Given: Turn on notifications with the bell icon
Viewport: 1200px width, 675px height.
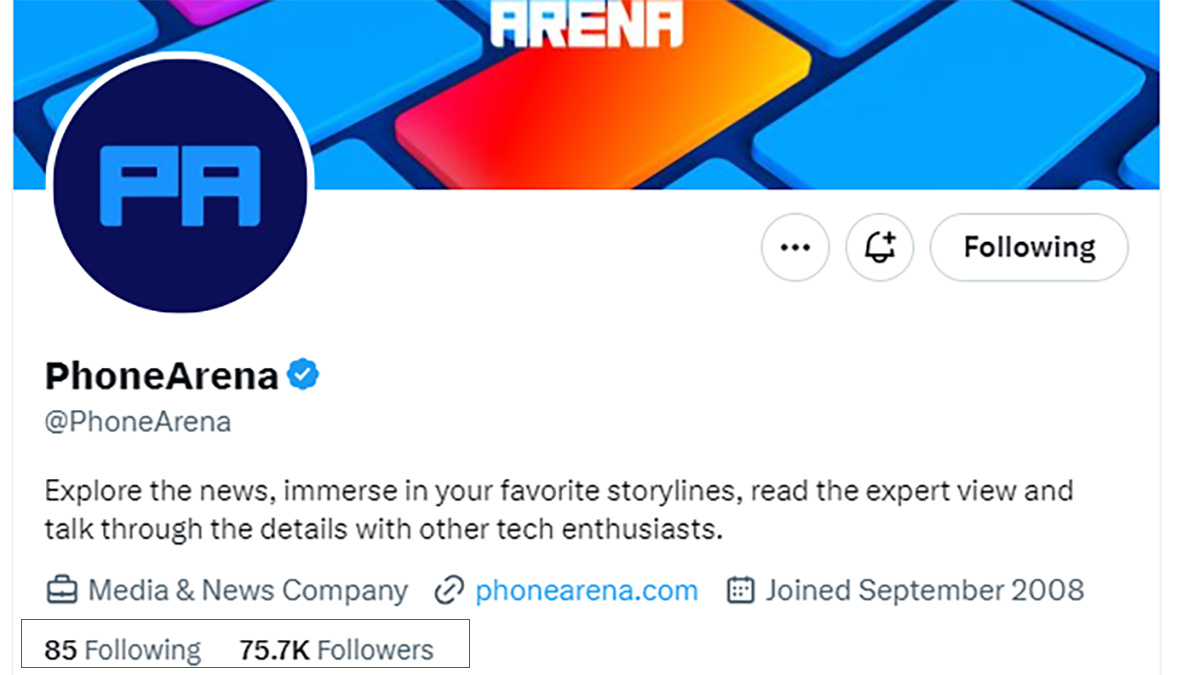Looking at the screenshot, I should coord(880,247).
